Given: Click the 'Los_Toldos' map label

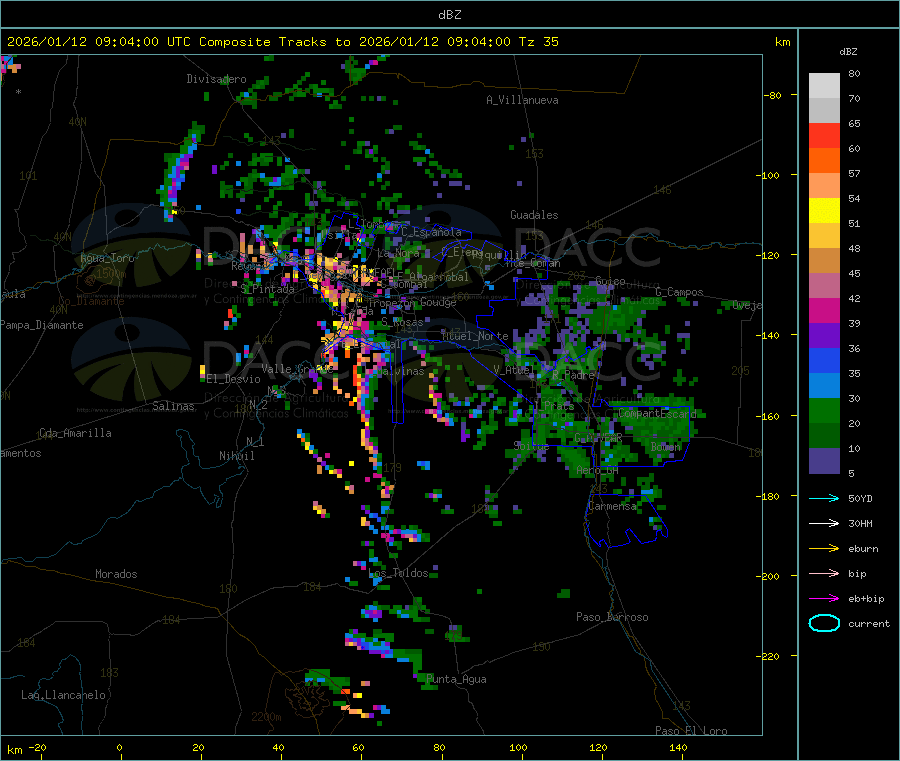Looking at the screenshot, I should [398, 573].
